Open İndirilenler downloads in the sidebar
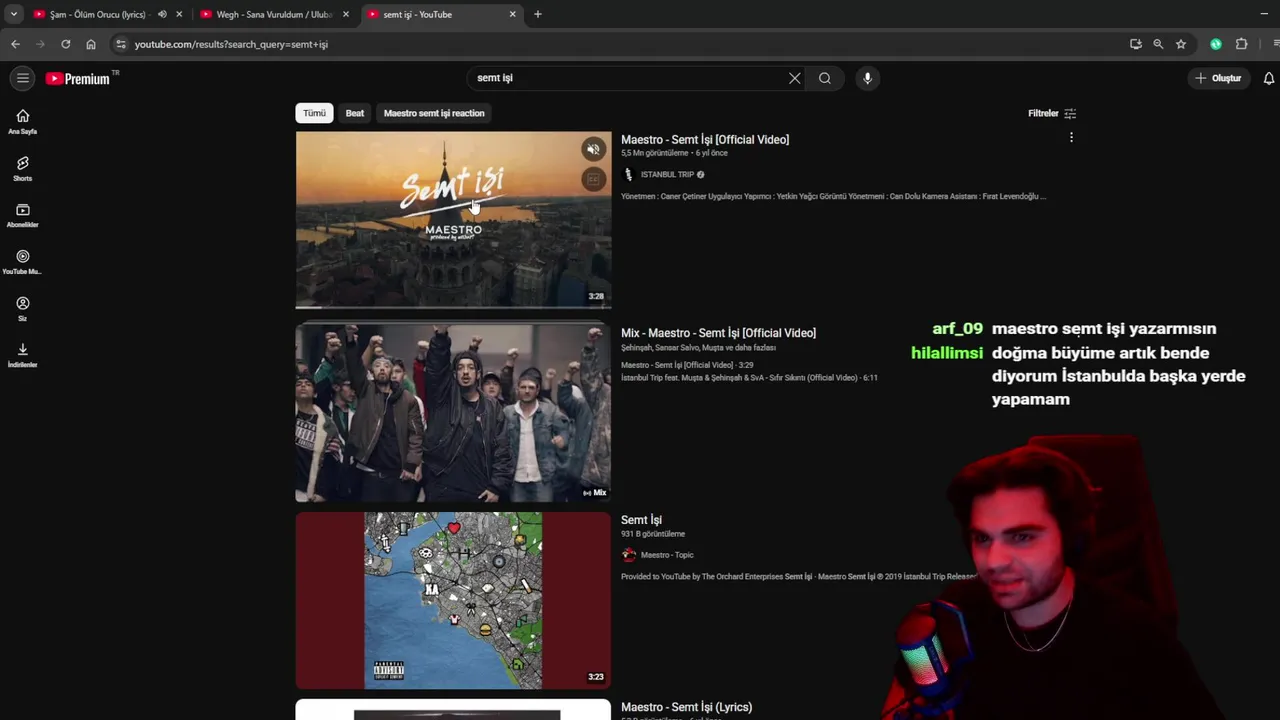Image resolution: width=1280 pixels, height=720 pixels. tap(22, 355)
